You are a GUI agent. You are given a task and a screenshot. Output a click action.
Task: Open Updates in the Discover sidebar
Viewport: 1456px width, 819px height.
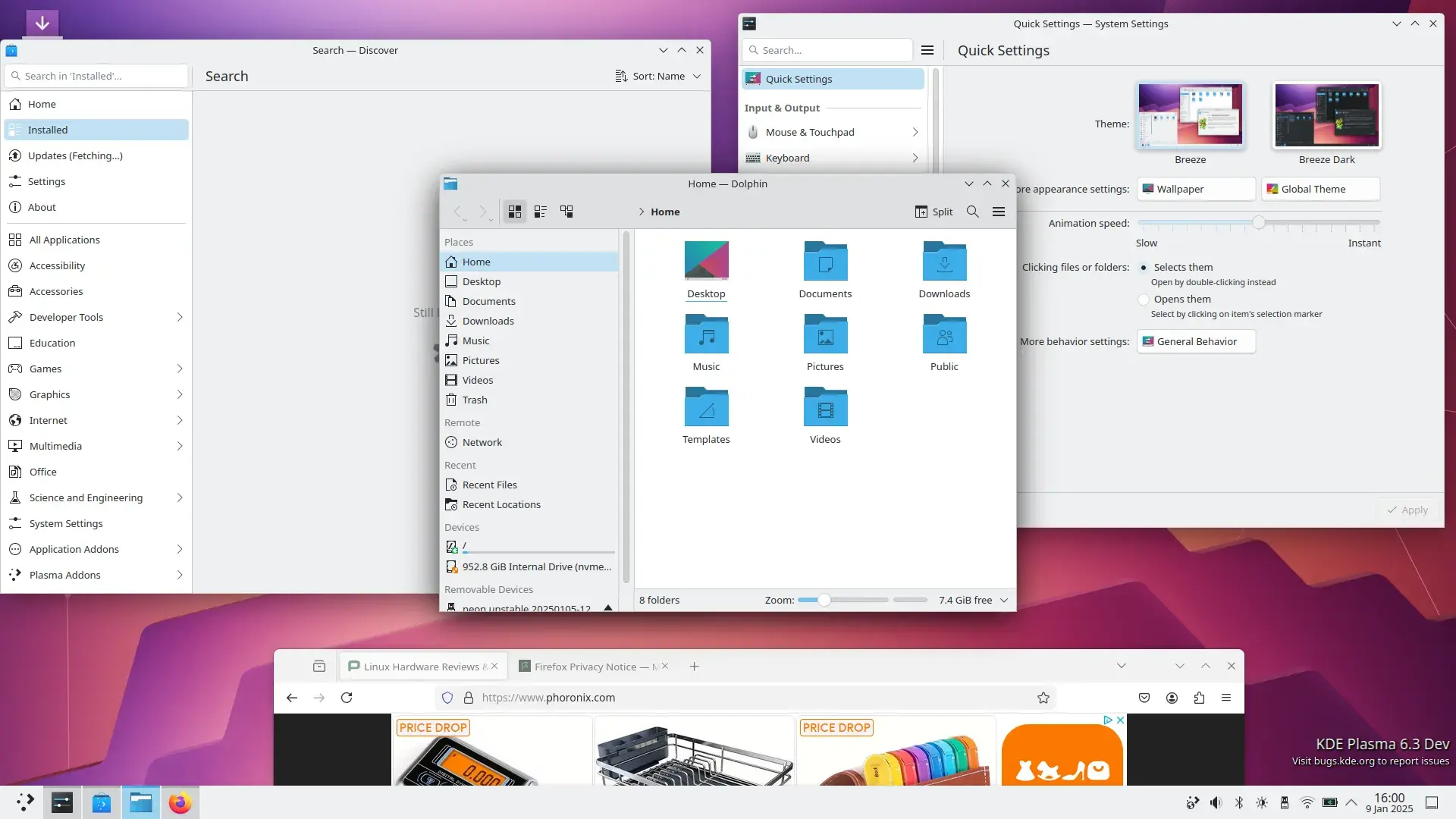click(75, 155)
